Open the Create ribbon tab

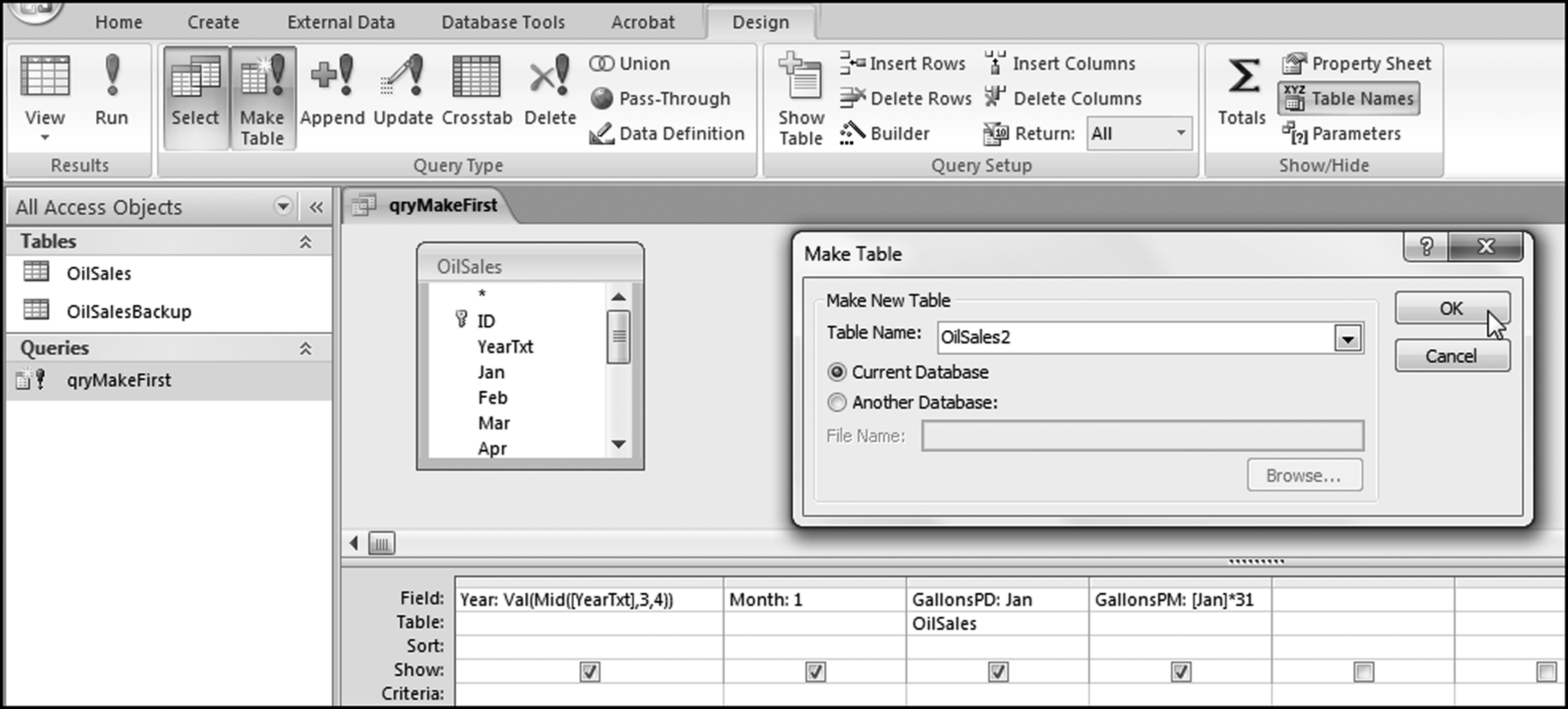click(213, 22)
